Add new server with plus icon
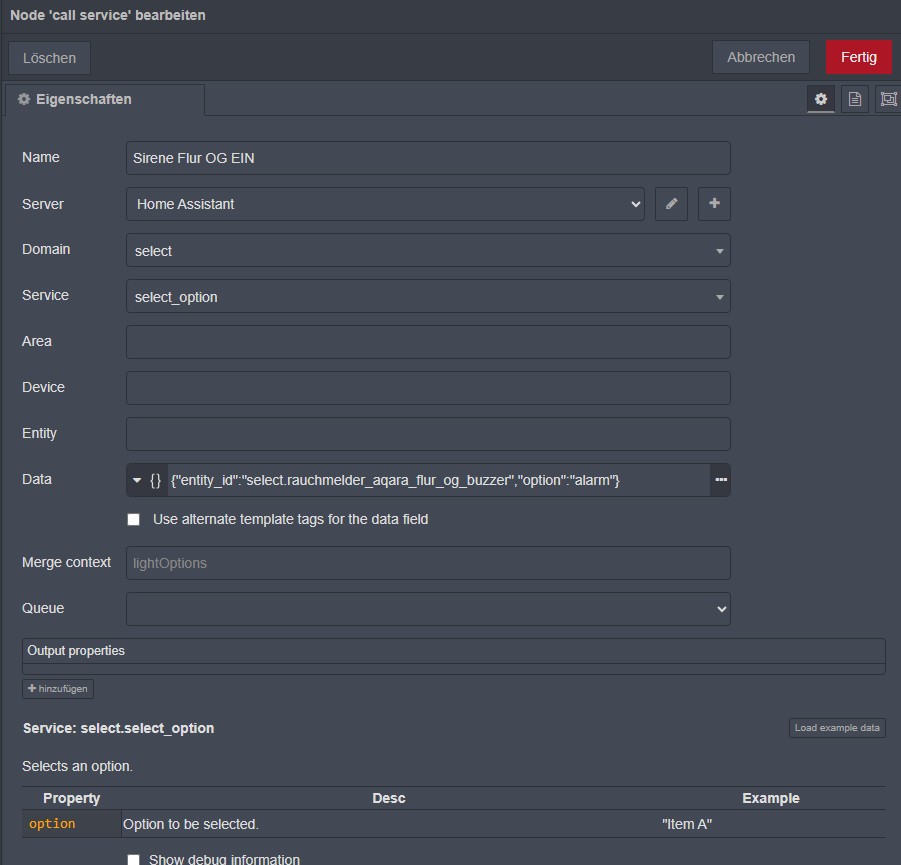Image resolution: width=901 pixels, height=865 pixels. coord(714,204)
